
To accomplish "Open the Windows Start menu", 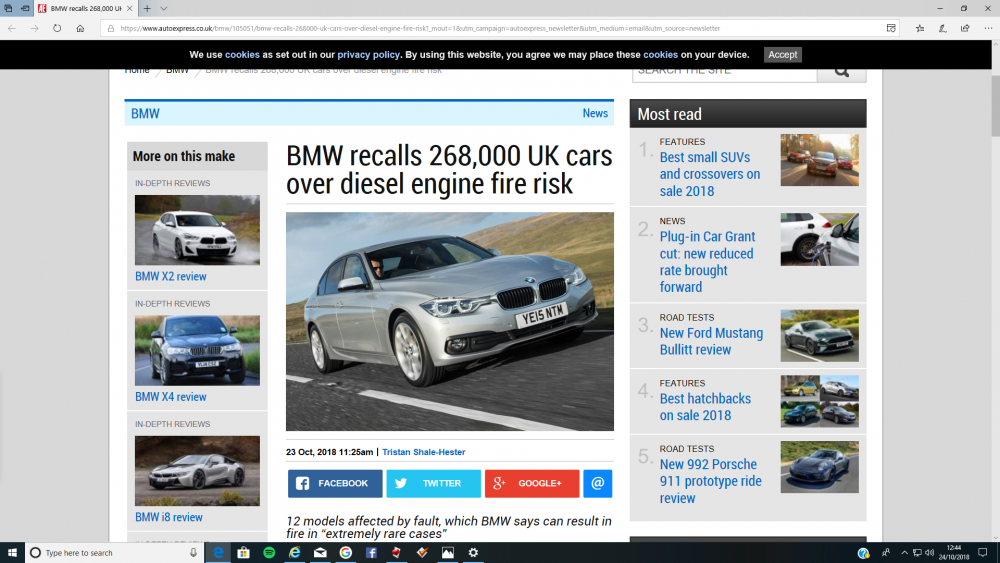I will pyautogui.click(x=12, y=553).
